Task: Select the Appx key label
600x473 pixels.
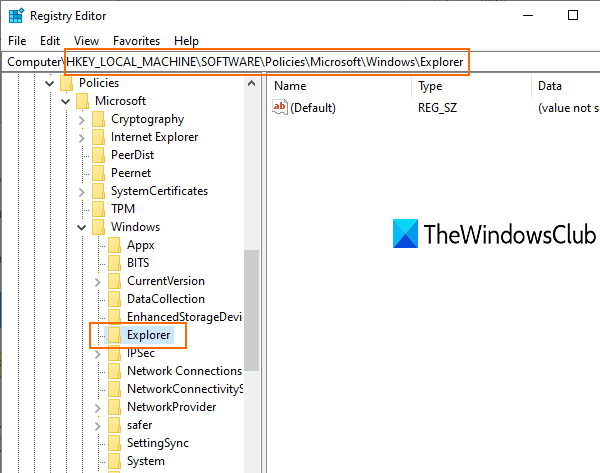Action: [140, 245]
